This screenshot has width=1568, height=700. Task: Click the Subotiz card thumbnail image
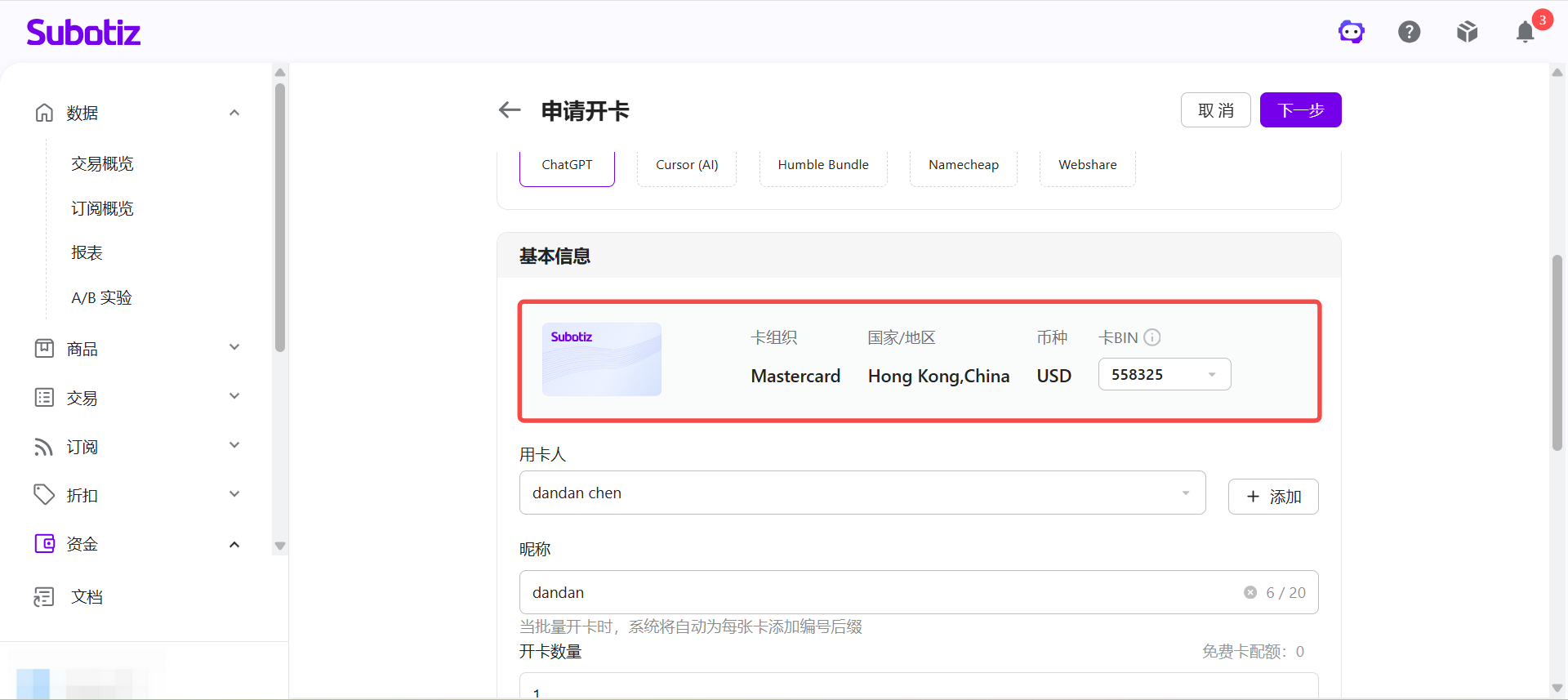[x=602, y=359]
